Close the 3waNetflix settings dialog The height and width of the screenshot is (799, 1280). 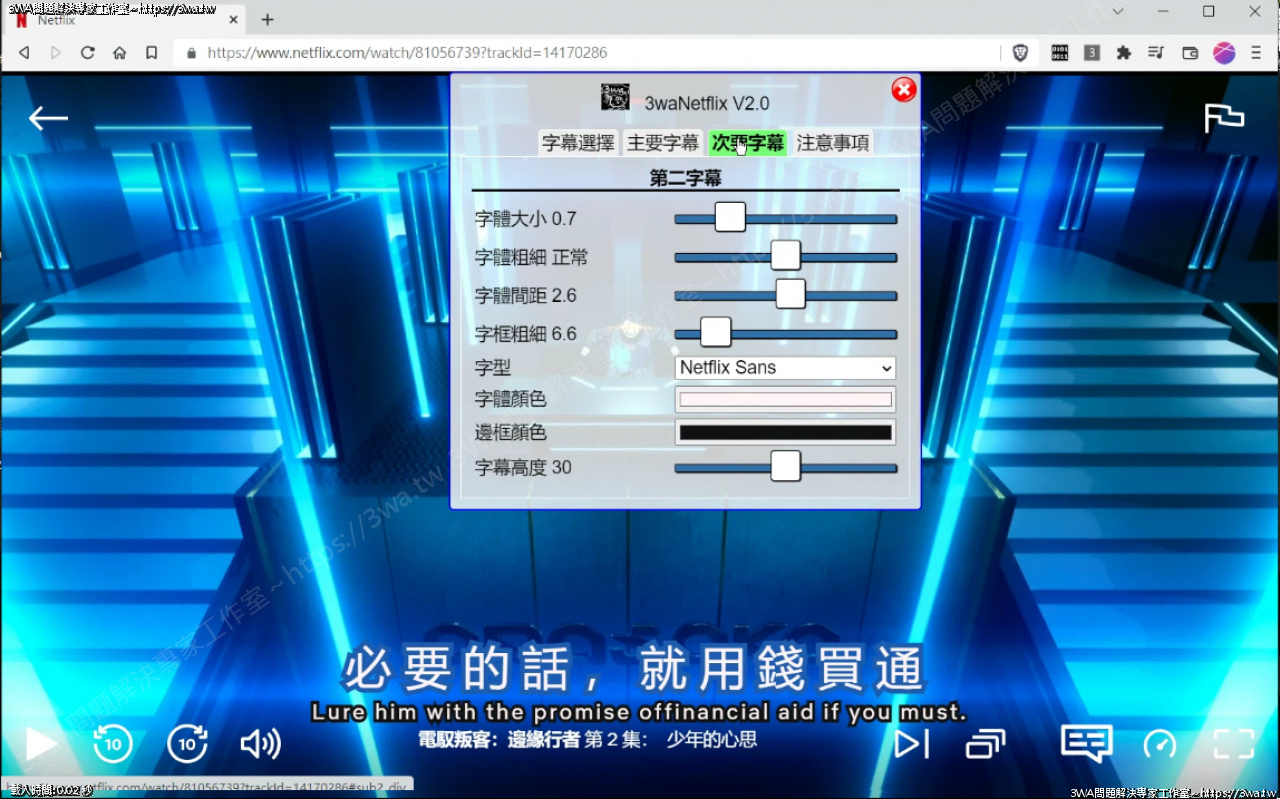pyautogui.click(x=903, y=89)
